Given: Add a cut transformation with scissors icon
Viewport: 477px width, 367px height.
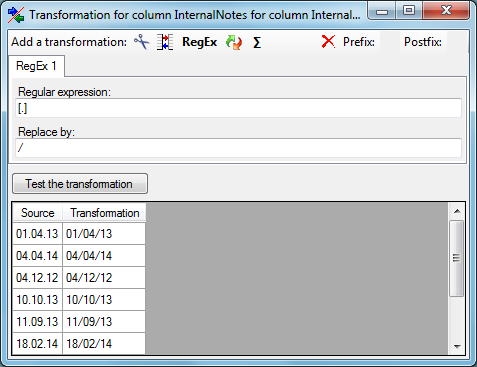Looking at the screenshot, I should click(x=142, y=42).
